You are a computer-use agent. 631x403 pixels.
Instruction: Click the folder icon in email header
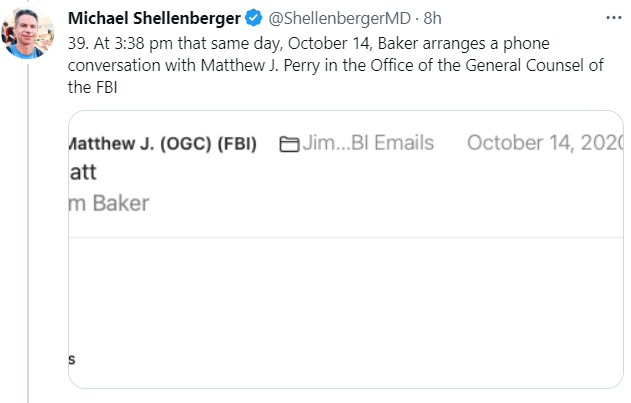290,144
